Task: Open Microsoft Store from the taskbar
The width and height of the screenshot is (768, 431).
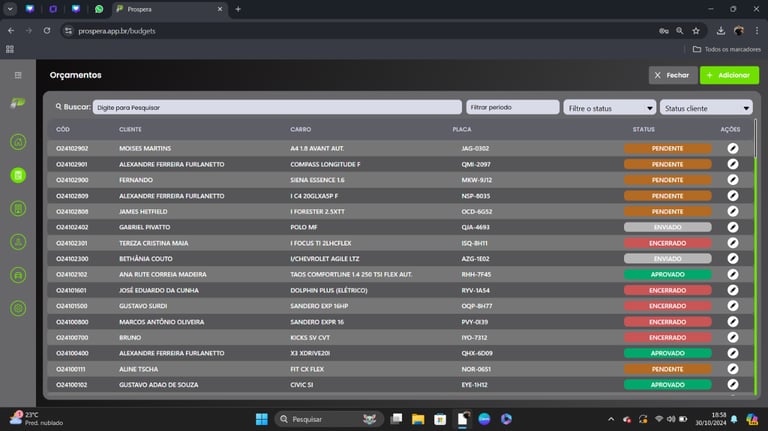Action: pyautogui.click(x=440, y=419)
